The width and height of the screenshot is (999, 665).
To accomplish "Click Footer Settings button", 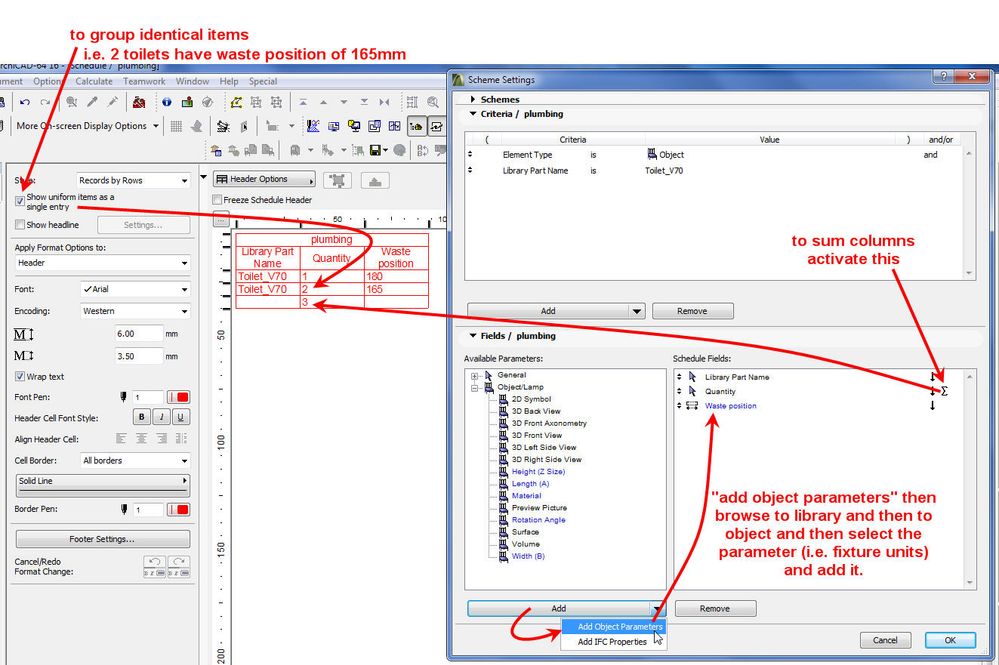I will point(103,539).
